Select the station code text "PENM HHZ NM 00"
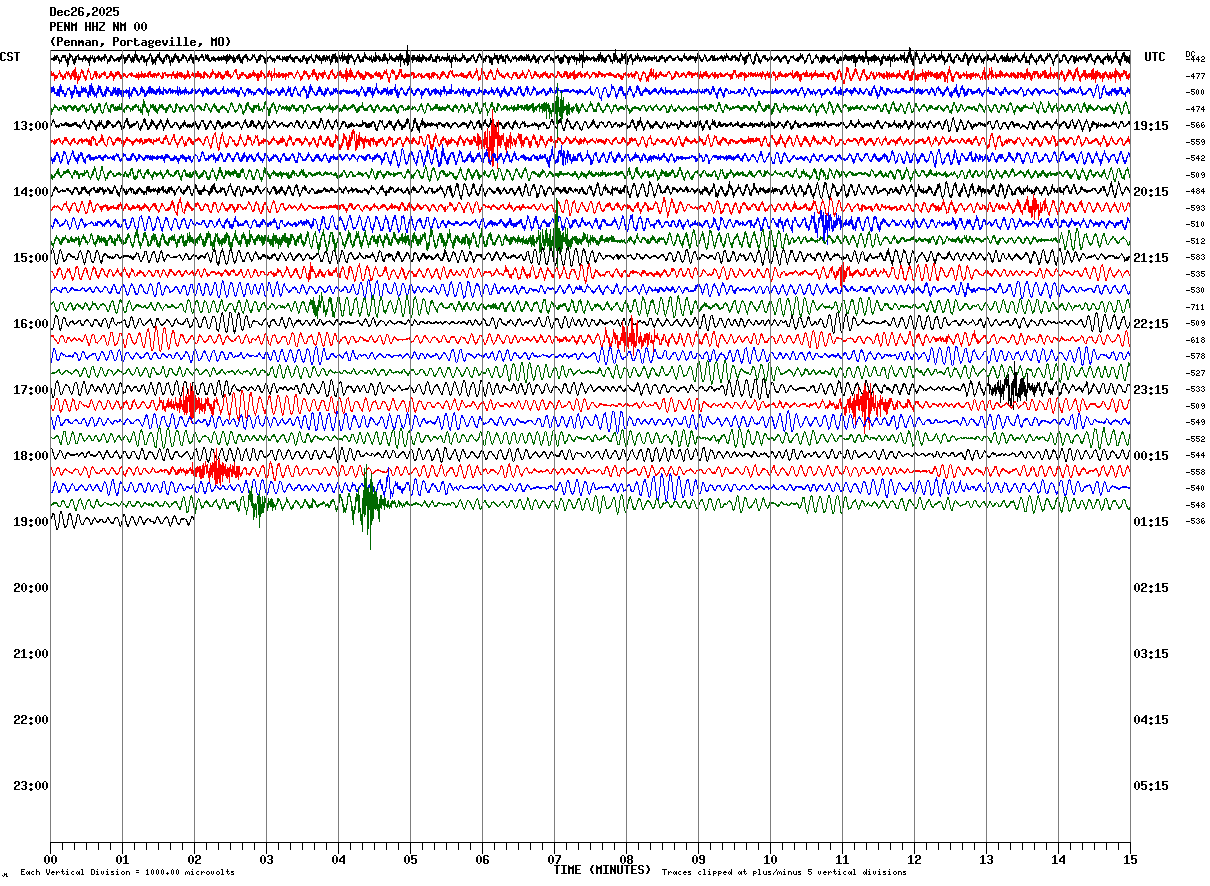 tap(98, 27)
